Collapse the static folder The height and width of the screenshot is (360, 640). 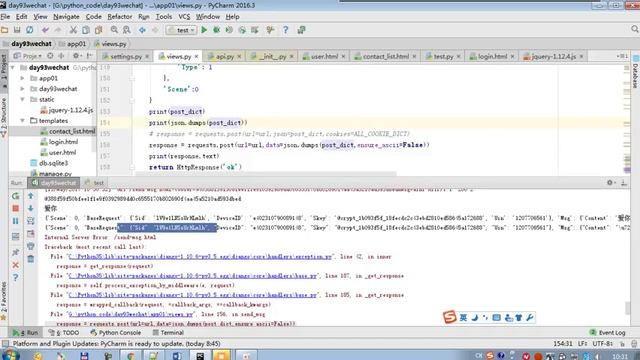click(22, 99)
